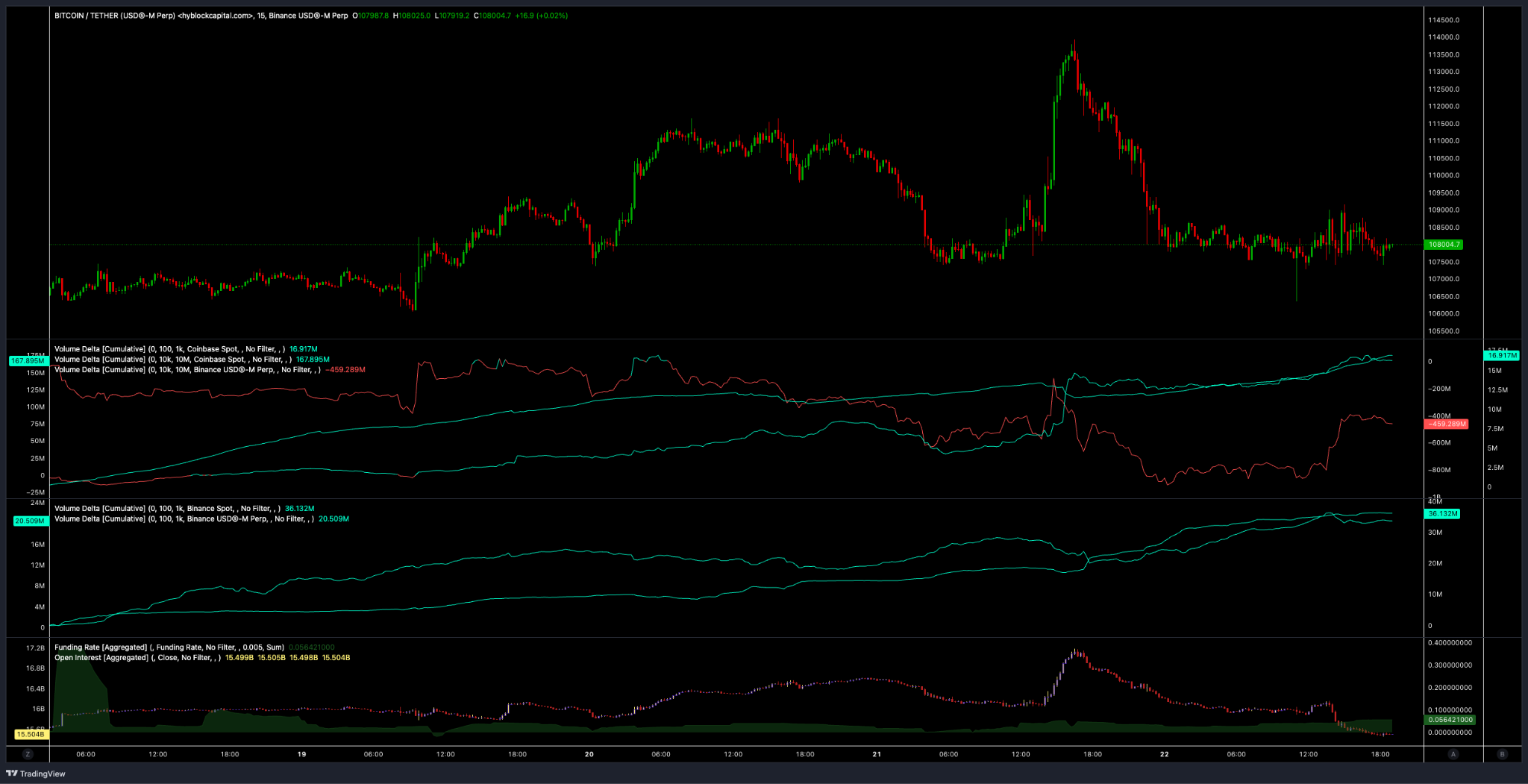Click the Binance Spot 36.132M Volume Delta legend

pyautogui.click(x=166, y=509)
